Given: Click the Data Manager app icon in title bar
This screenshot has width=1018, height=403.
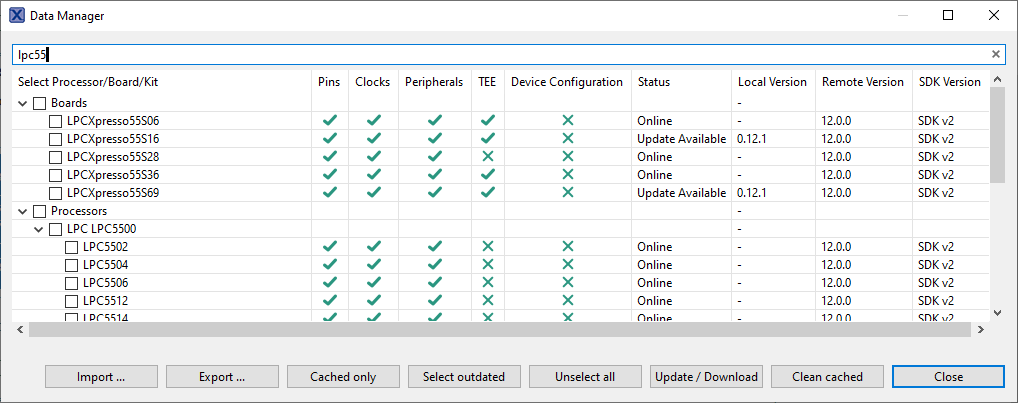Looking at the screenshot, I should pyautogui.click(x=17, y=16).
